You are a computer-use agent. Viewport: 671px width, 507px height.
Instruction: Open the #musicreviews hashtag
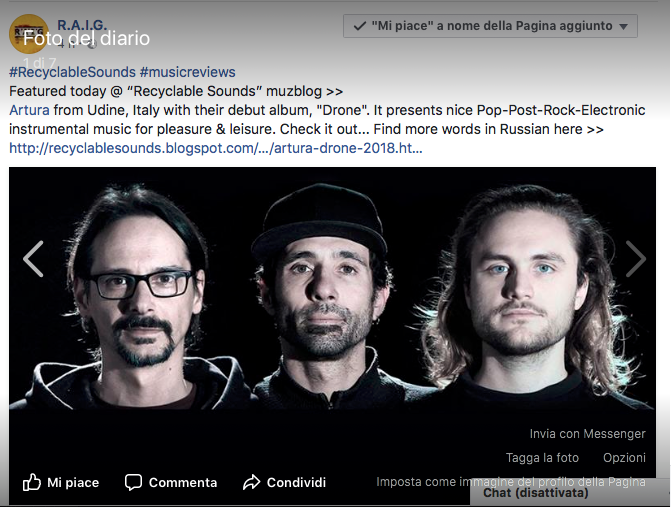(x=187, y=72)
